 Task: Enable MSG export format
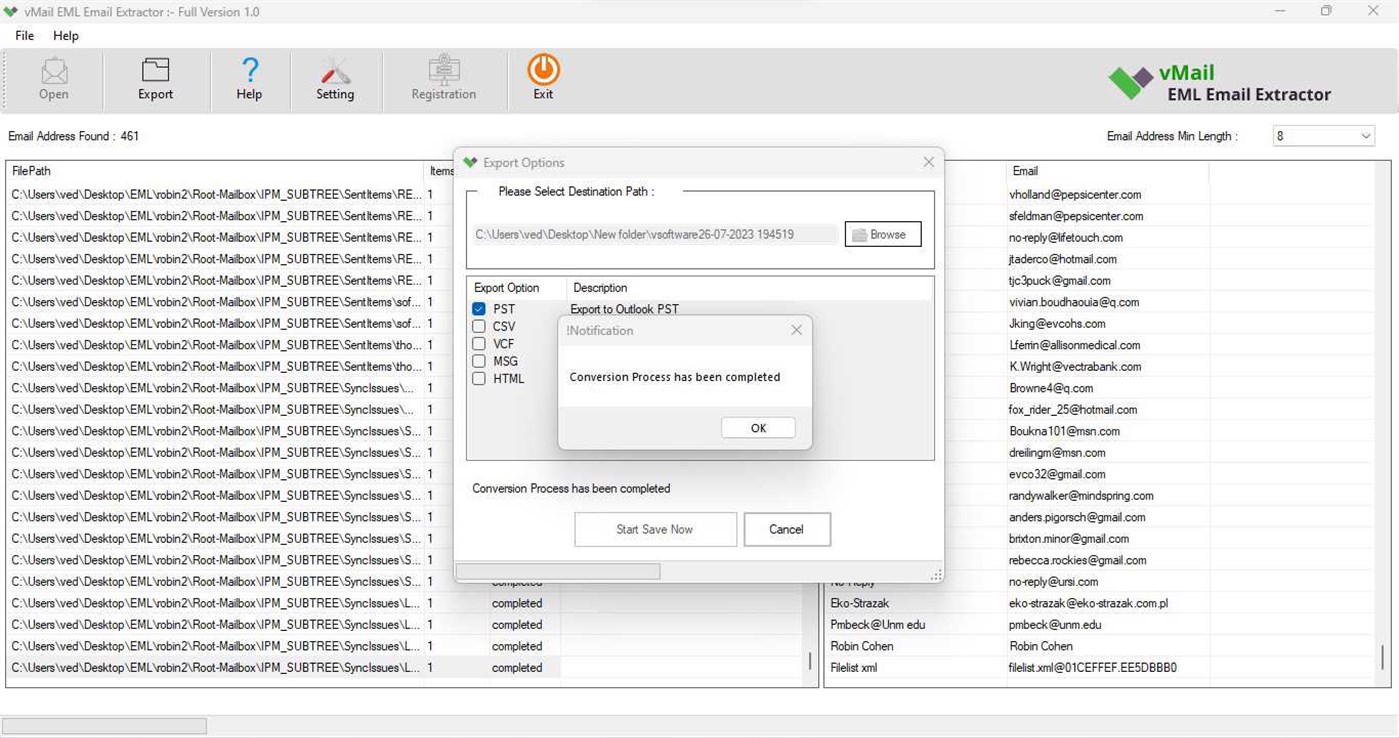(x=478, y=361)
